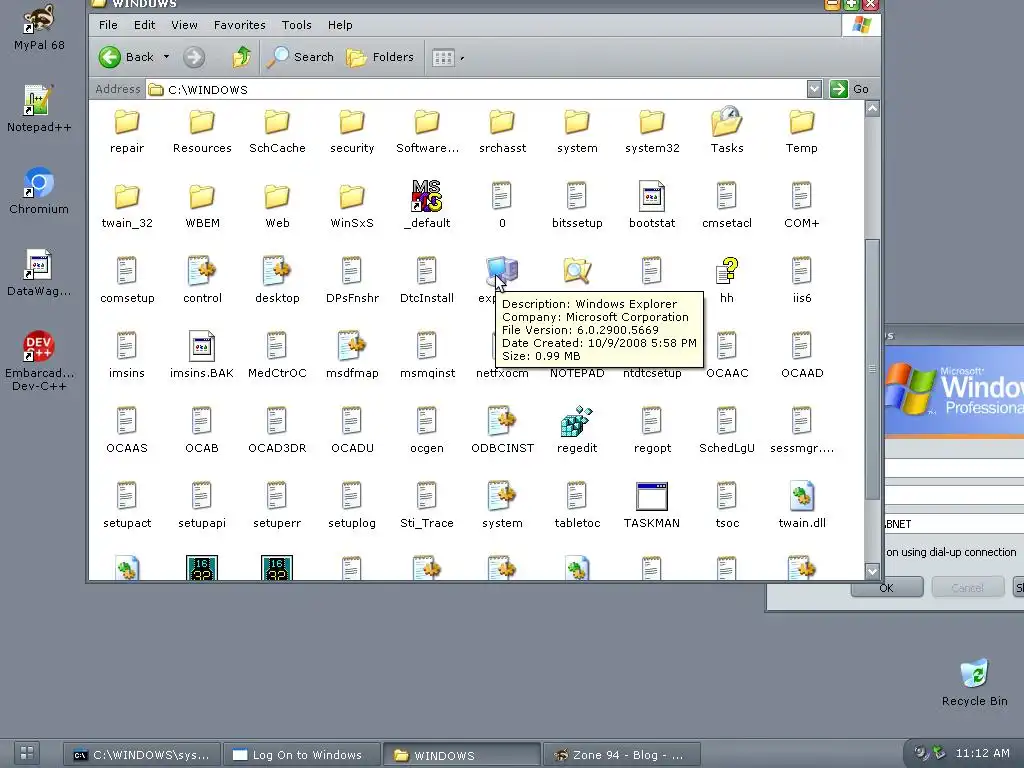Switch to the C:\WINDOWS\sys... command prompt task
Image resolution: width=1024 pixels, height=768 pixels.
(x=142, y=754)
